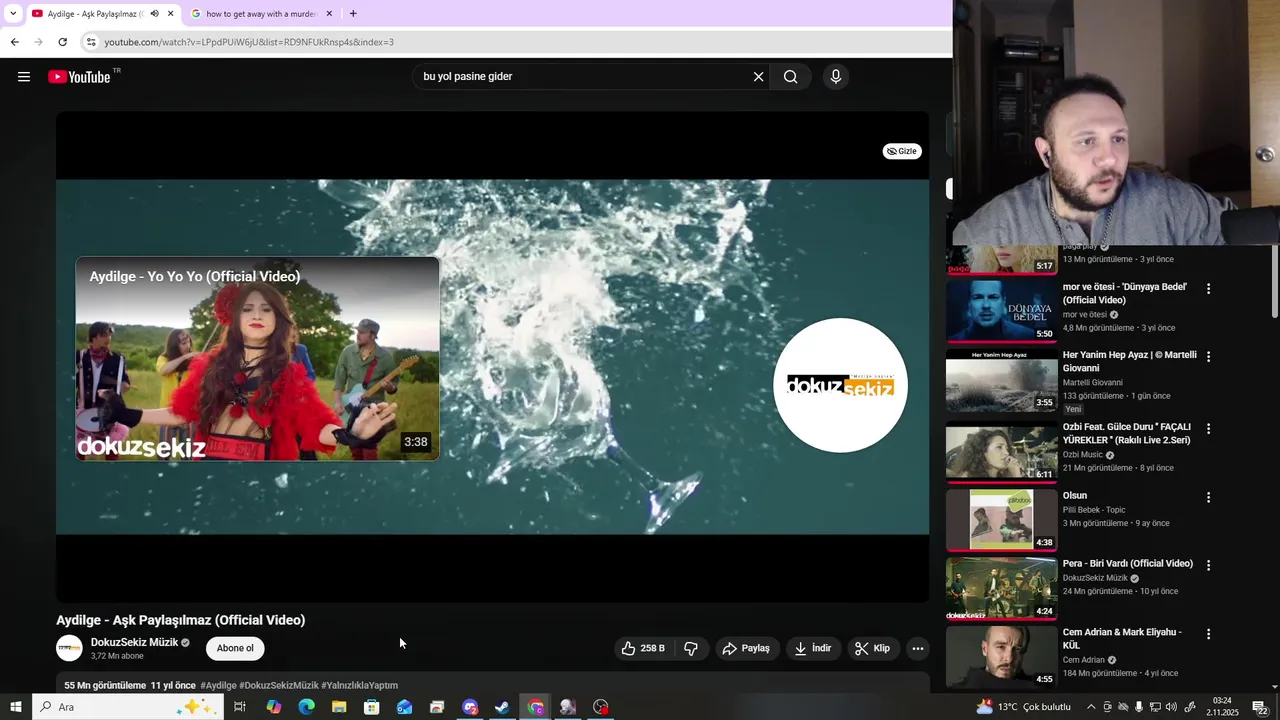1280x720 pixels.
Task: Open options for 'Her Yanim Hep Ayaz' video
Action: pos(1208,356)
